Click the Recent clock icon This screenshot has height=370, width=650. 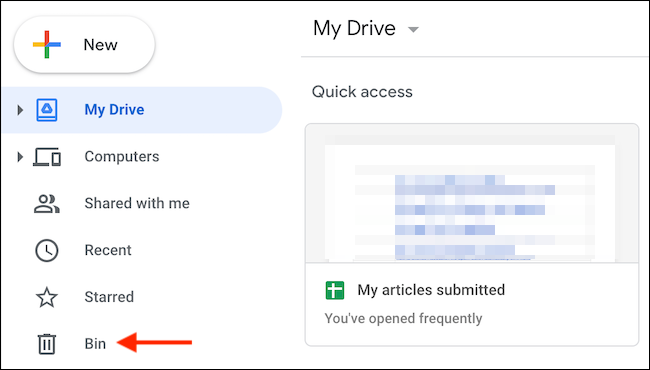coord(47,251)
